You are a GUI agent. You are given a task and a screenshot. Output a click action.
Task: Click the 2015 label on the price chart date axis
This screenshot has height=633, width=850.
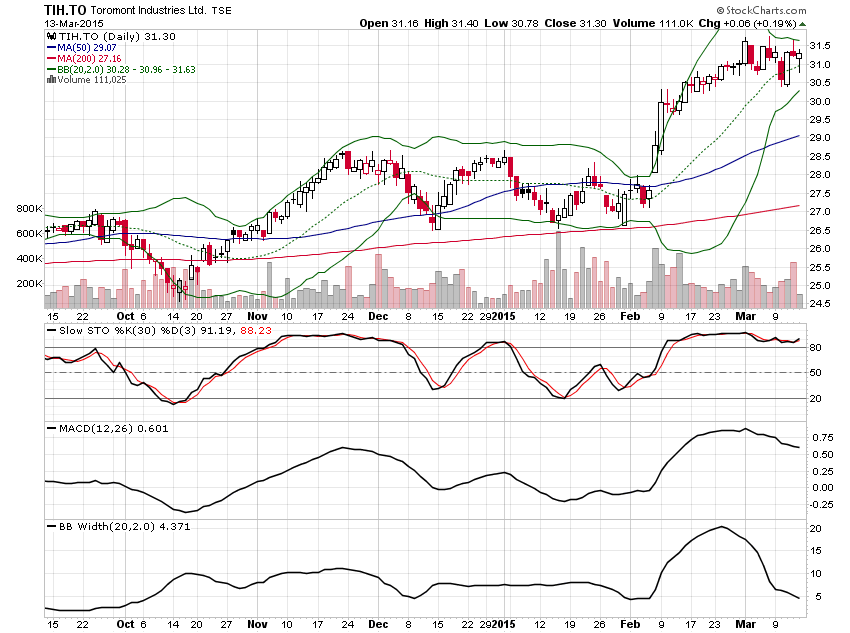point(503,316)
